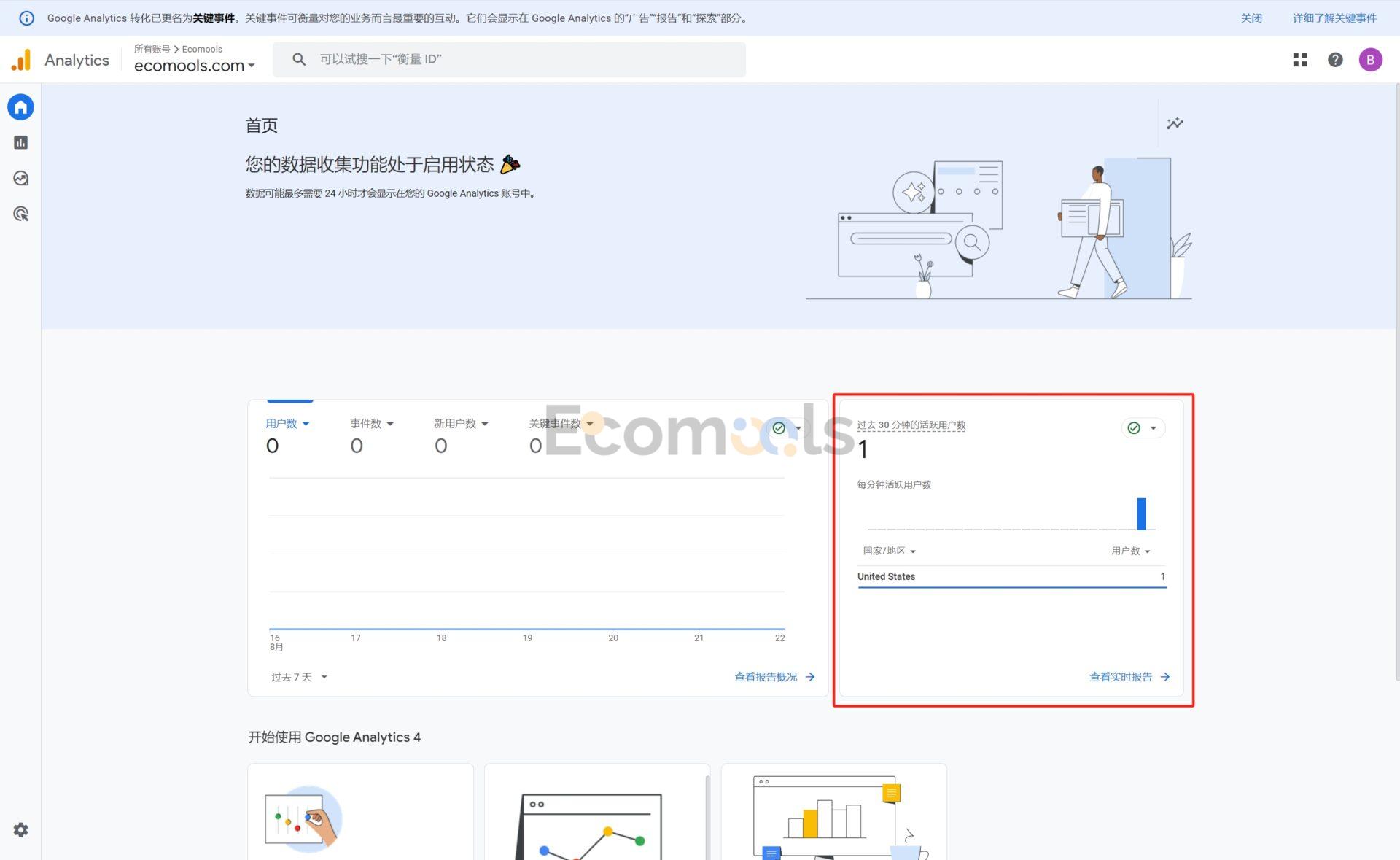
Task: Open 查看实时报告 link
Action: (x=1129, y=677)
